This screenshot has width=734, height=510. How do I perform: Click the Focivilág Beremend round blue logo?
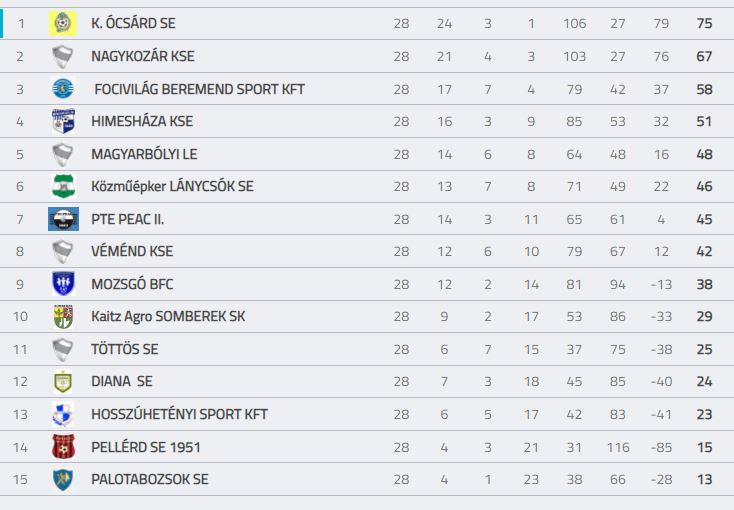(63, 89)
